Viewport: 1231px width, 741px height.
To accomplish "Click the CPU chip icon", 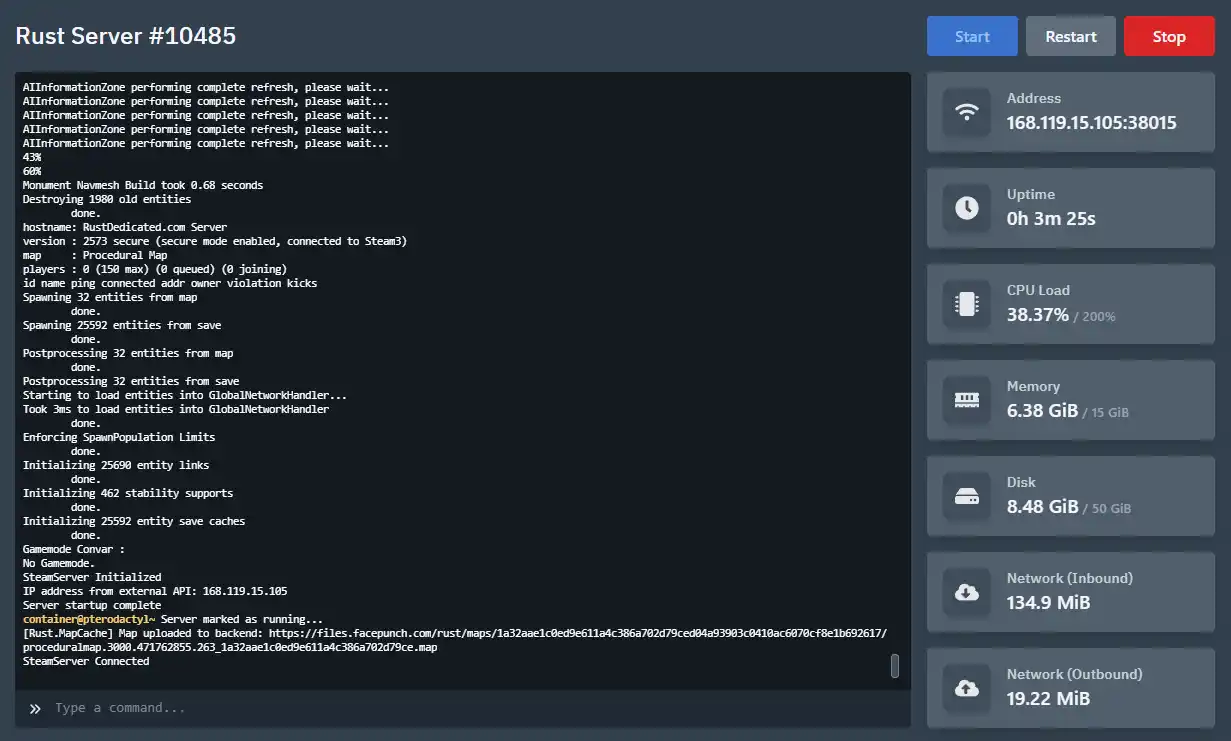I will point(967,304).
